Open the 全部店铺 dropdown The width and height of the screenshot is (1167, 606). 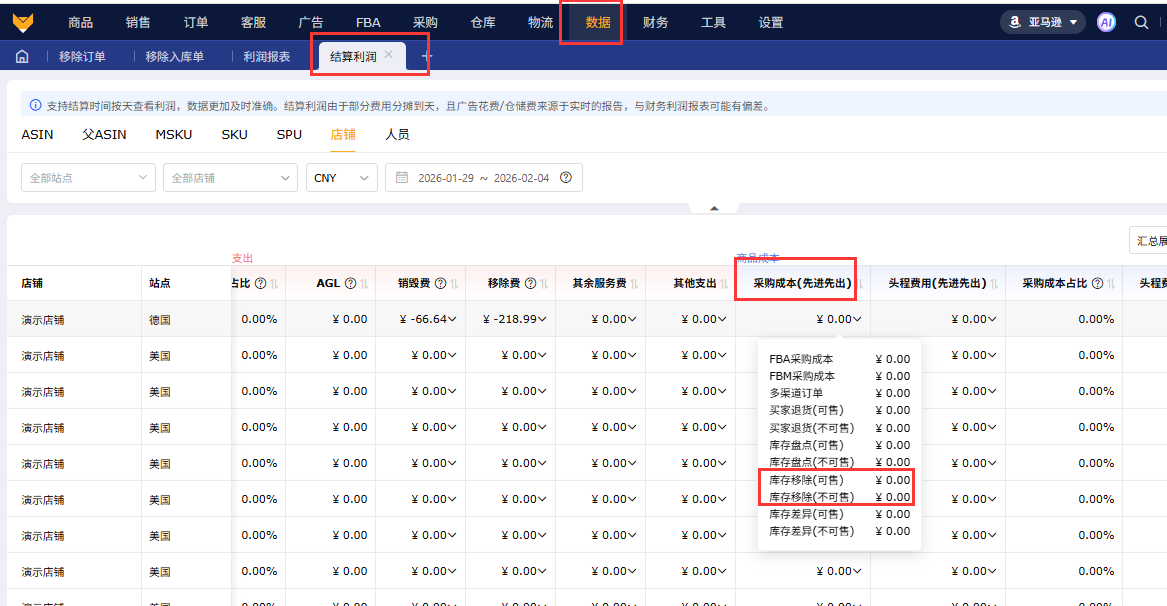click(230, 178)
